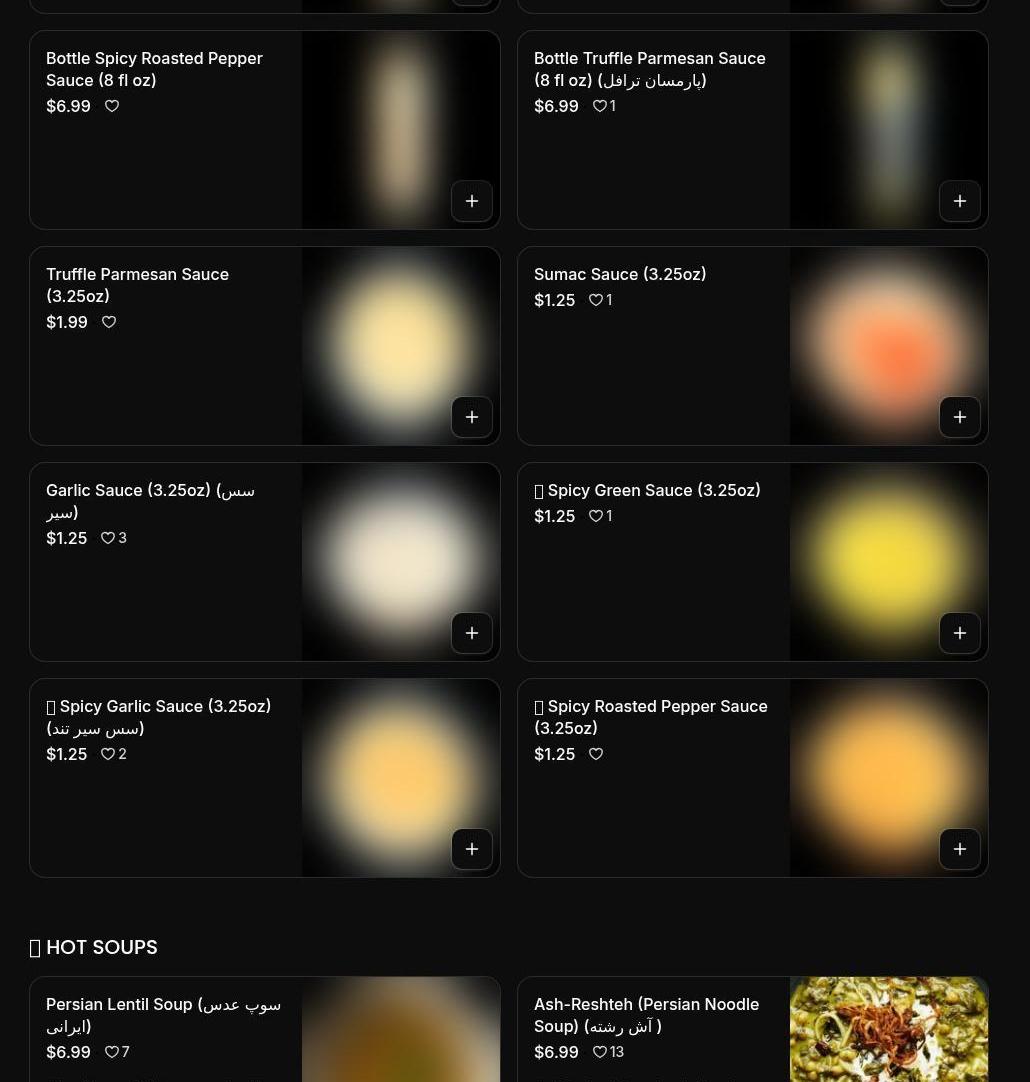Viewport: 1030px width, 1082px height.
Task: Add Truffle Parmesan Sauce (3.25oz) to cart
Action: [472, 417]
